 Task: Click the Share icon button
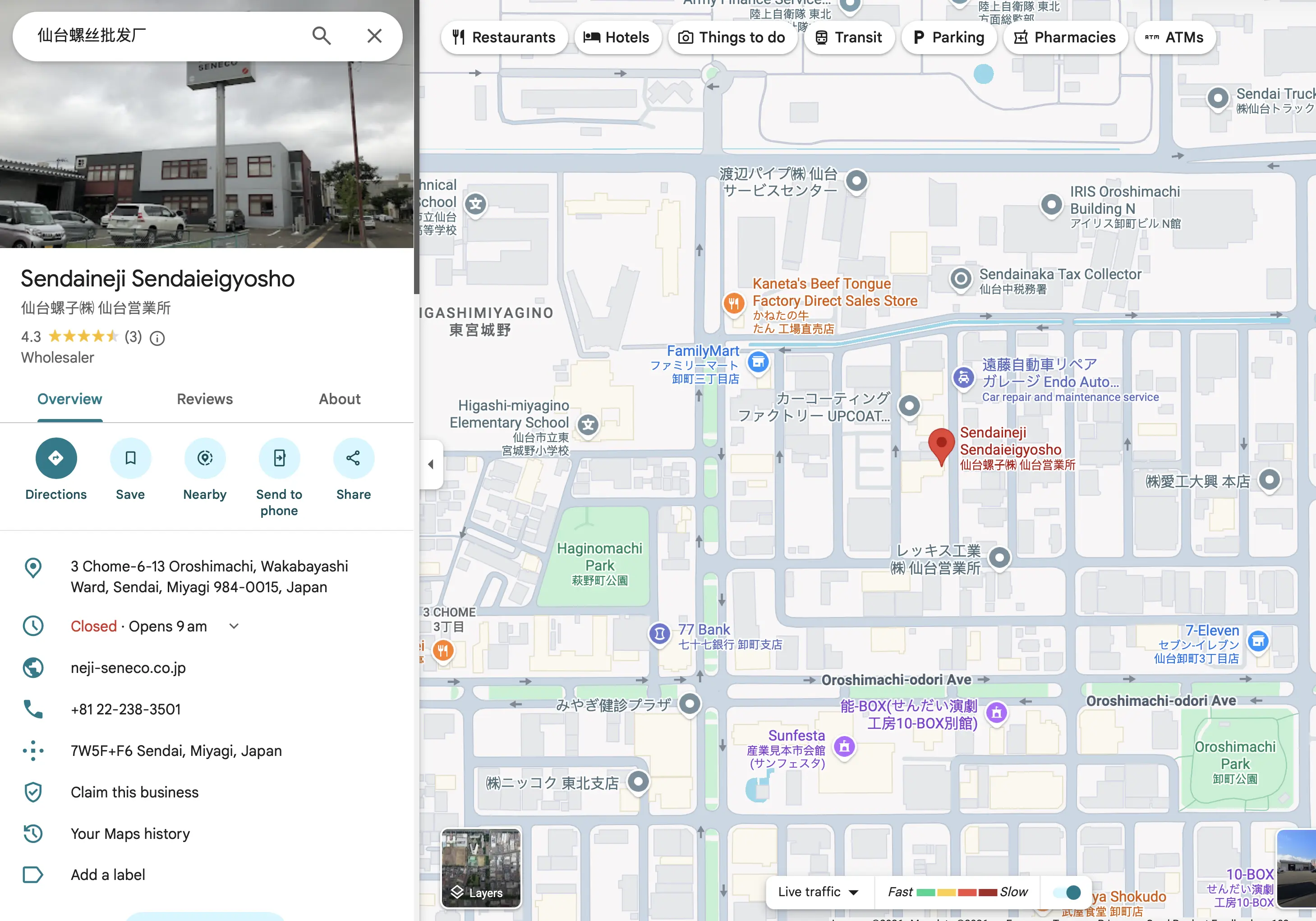click(x=354, y=458)
